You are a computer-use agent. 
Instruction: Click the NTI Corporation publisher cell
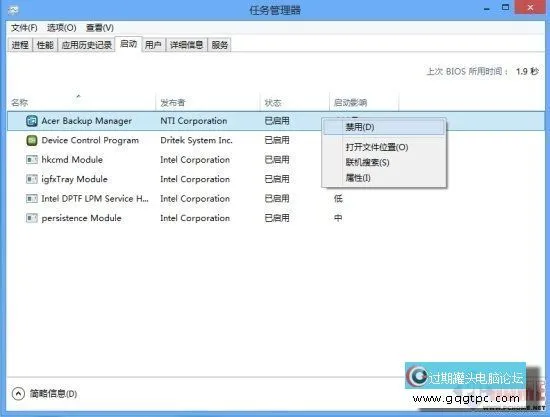point(194,121)
